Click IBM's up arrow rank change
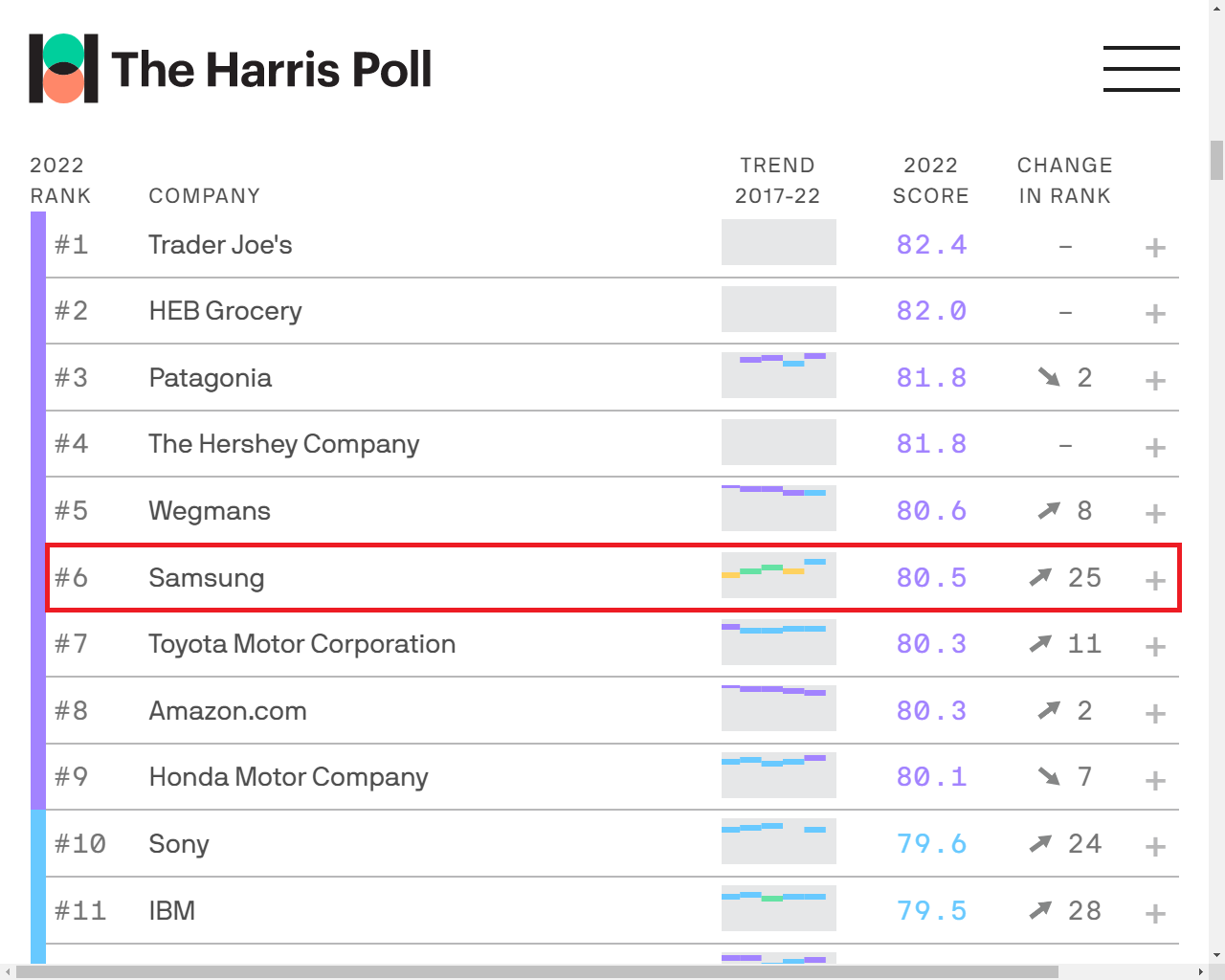This screenshot has height=980, width=1225. coord(1040,910)
